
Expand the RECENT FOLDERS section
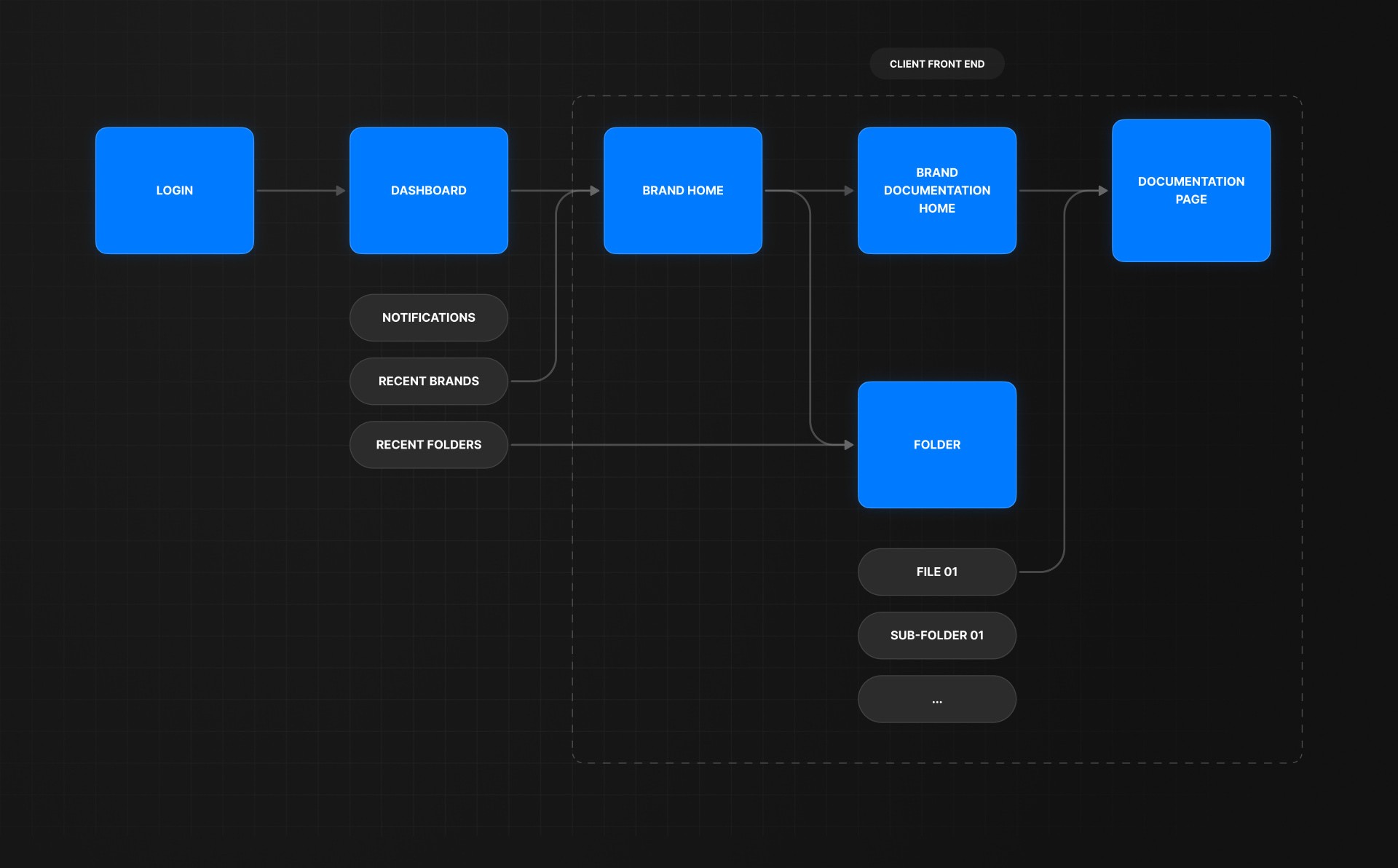(x=429, y=444)
